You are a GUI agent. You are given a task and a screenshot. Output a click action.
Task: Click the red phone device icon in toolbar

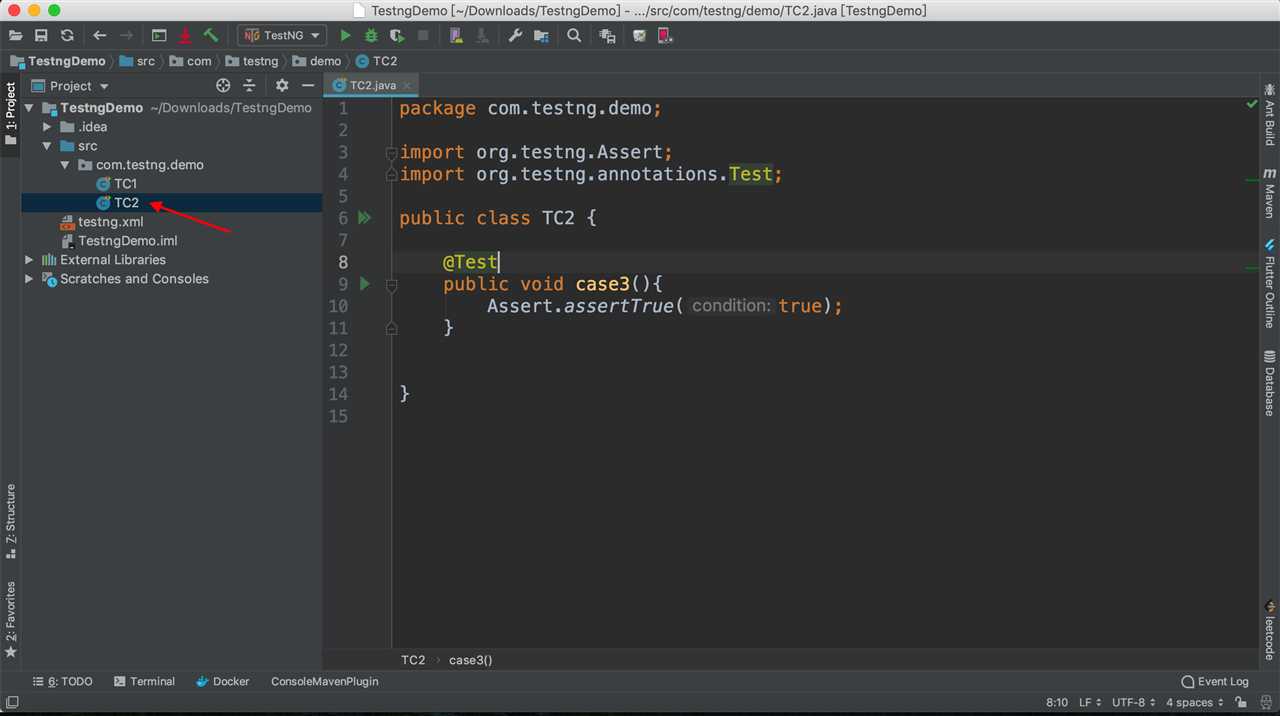click(664, 35)
